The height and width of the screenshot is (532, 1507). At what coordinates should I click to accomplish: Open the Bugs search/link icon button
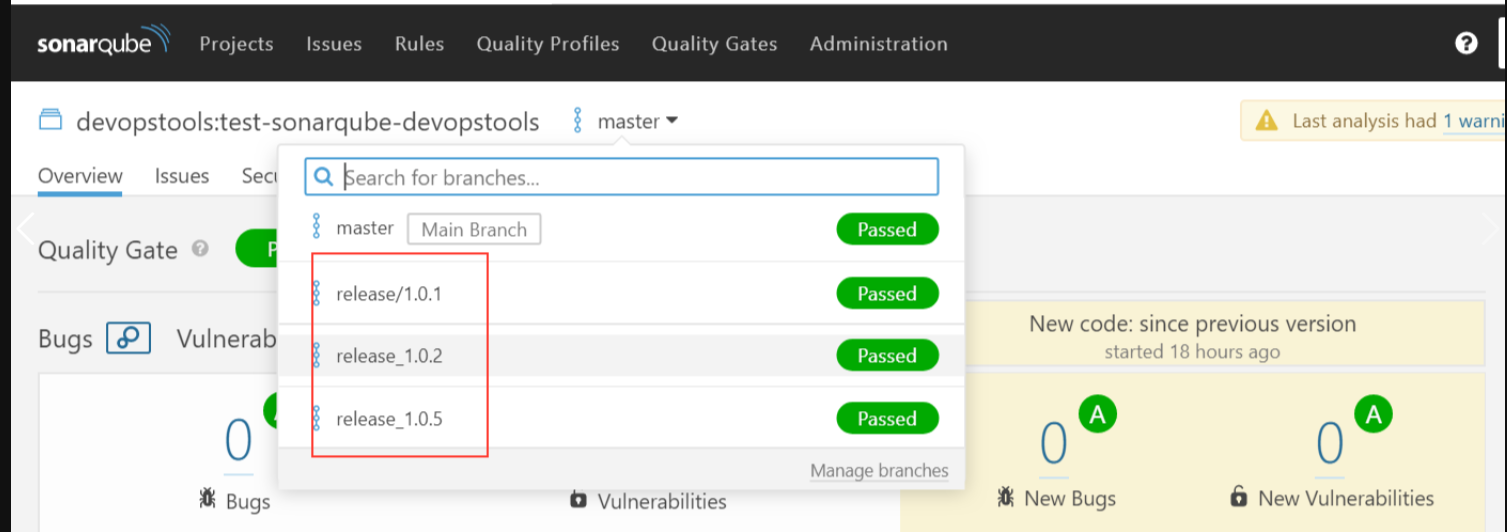tap(128, 338)
